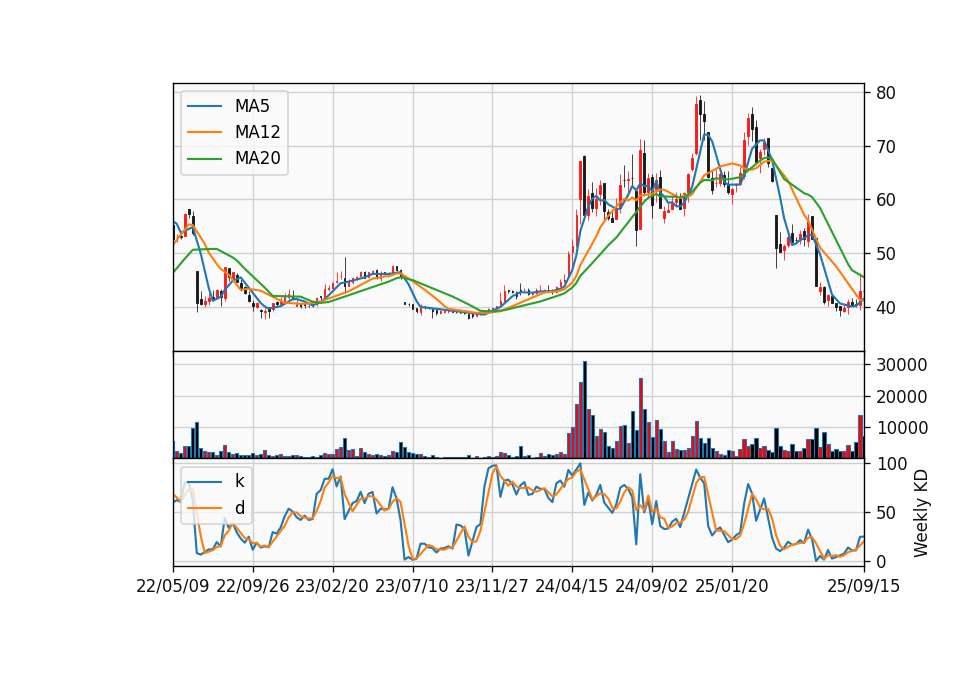Screen dimensions: 960x690
Task: Click the blue MA5 legend line sample
Action: 204,107
